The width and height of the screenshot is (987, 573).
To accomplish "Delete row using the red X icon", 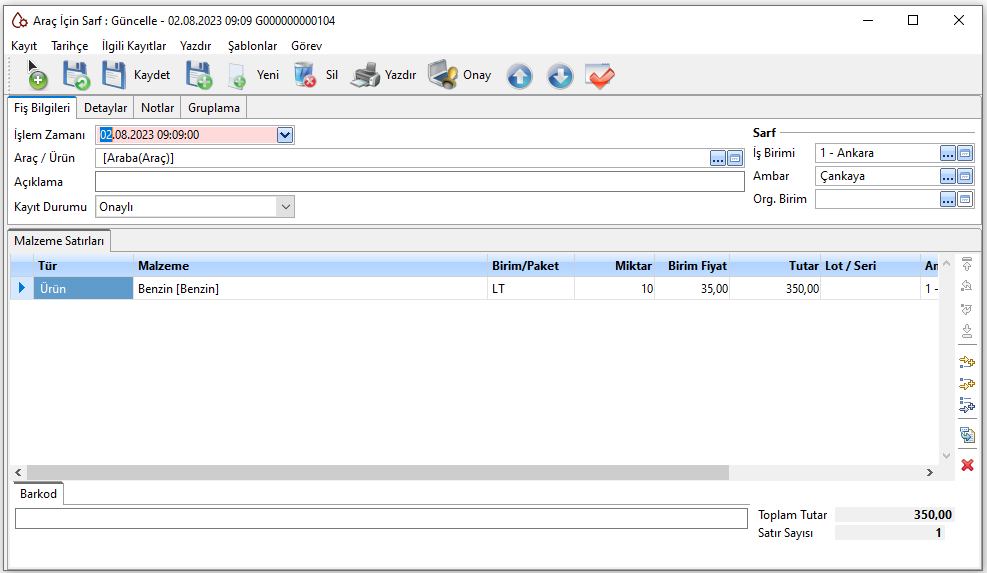I will pos(967,465).
